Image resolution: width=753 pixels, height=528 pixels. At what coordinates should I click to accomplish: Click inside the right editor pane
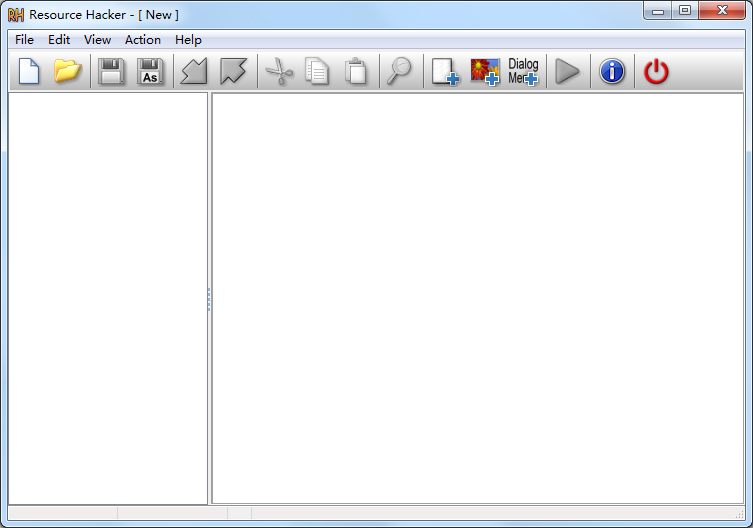click(x=478, y=298)
